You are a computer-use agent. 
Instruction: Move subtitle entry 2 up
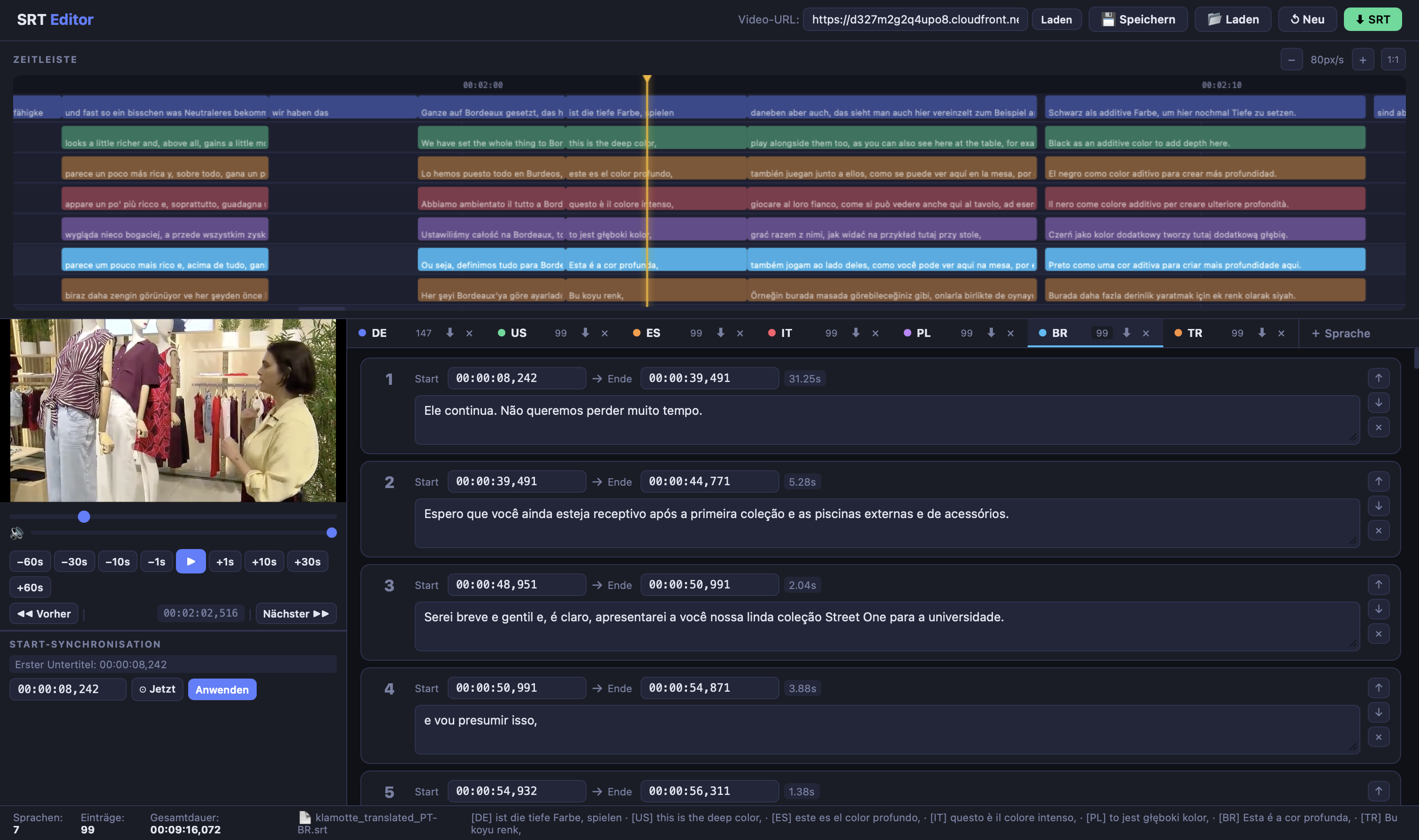tap(1378, 481)
